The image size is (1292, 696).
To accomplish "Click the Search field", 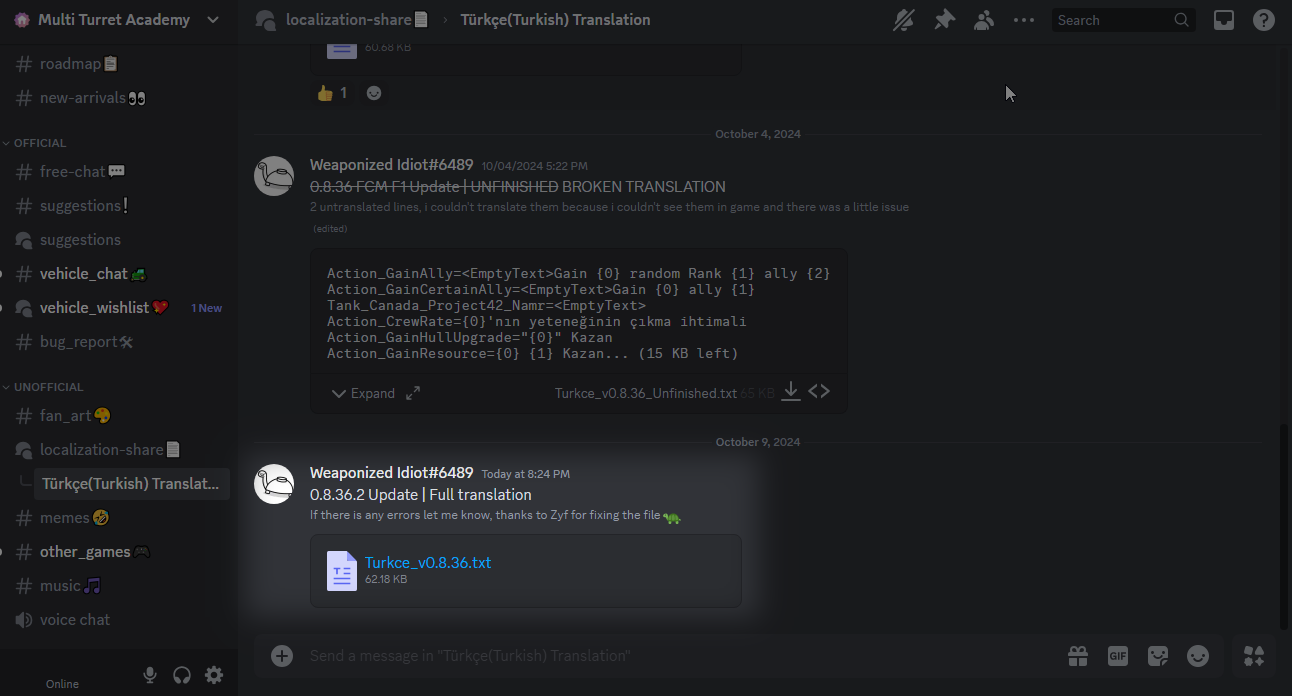I will [1123, 20].
